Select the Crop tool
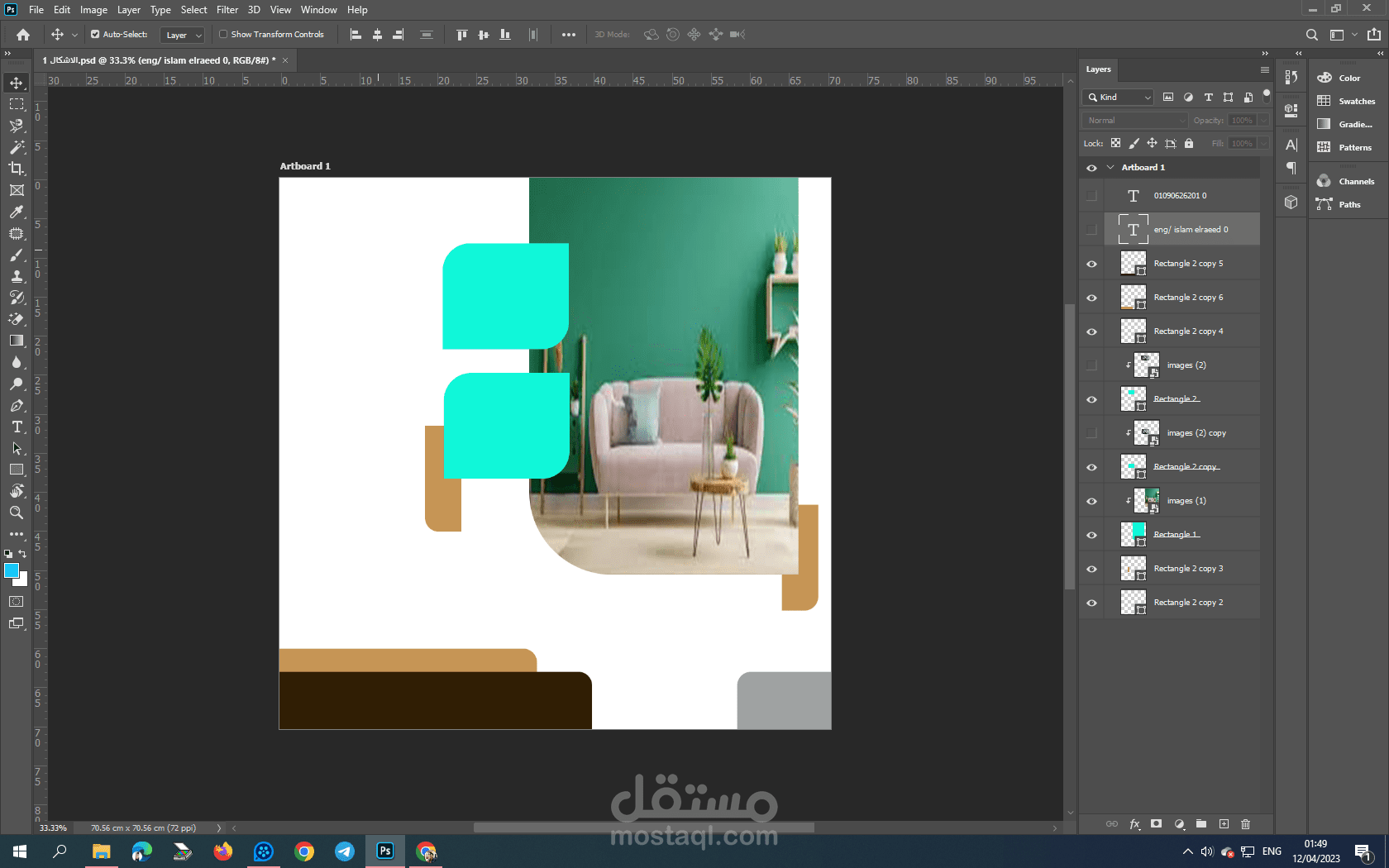Viewport: 1389px width, 868px height. point(17,169)
